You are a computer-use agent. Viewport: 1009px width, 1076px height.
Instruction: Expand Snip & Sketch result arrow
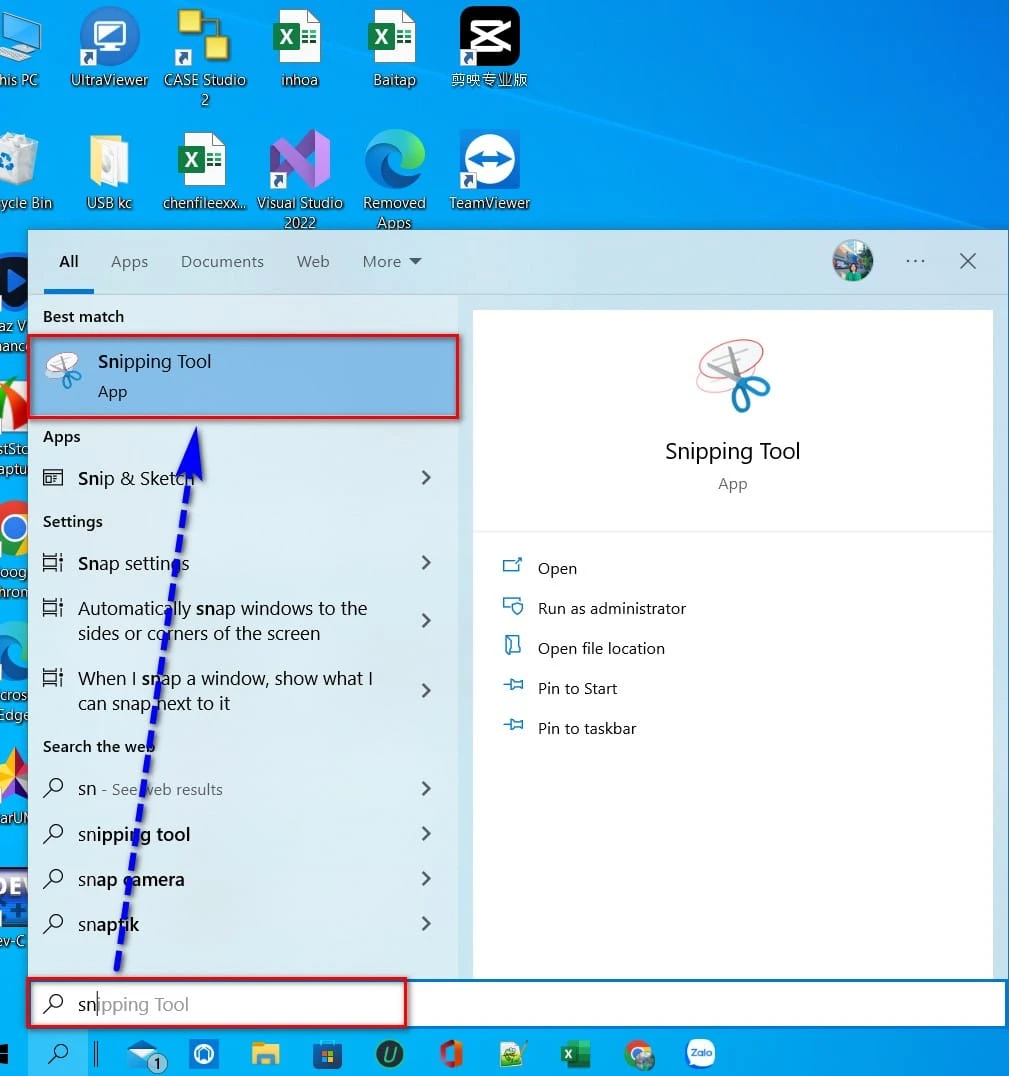[x=426, y=478]
